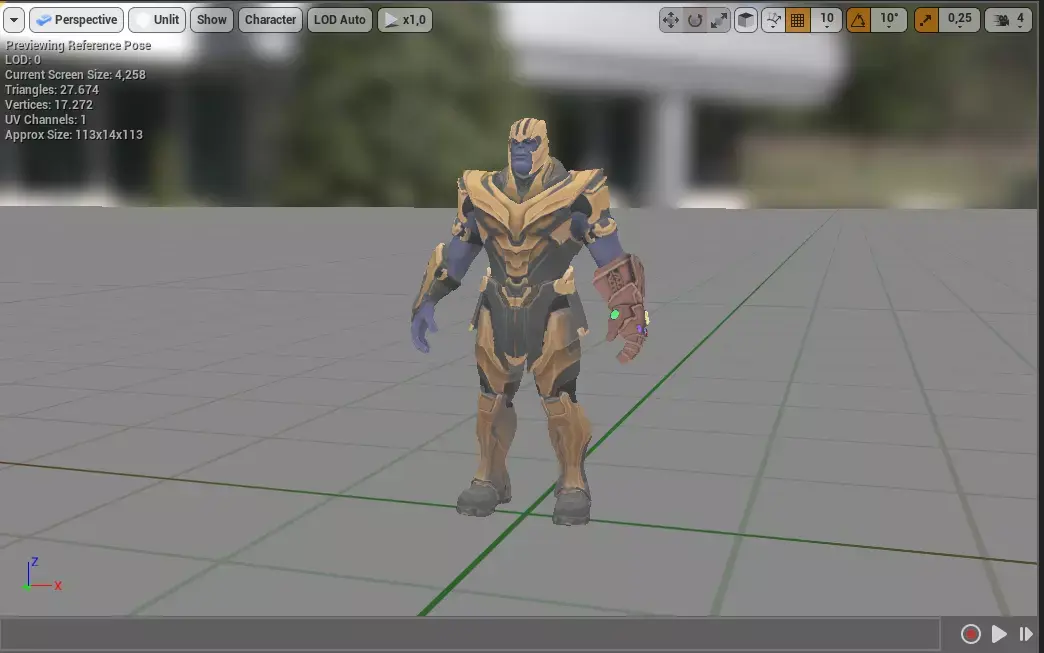Click the animation timeline scrub bar
The height and width of the screenshot is (653, 1044).
pos(470,634)
